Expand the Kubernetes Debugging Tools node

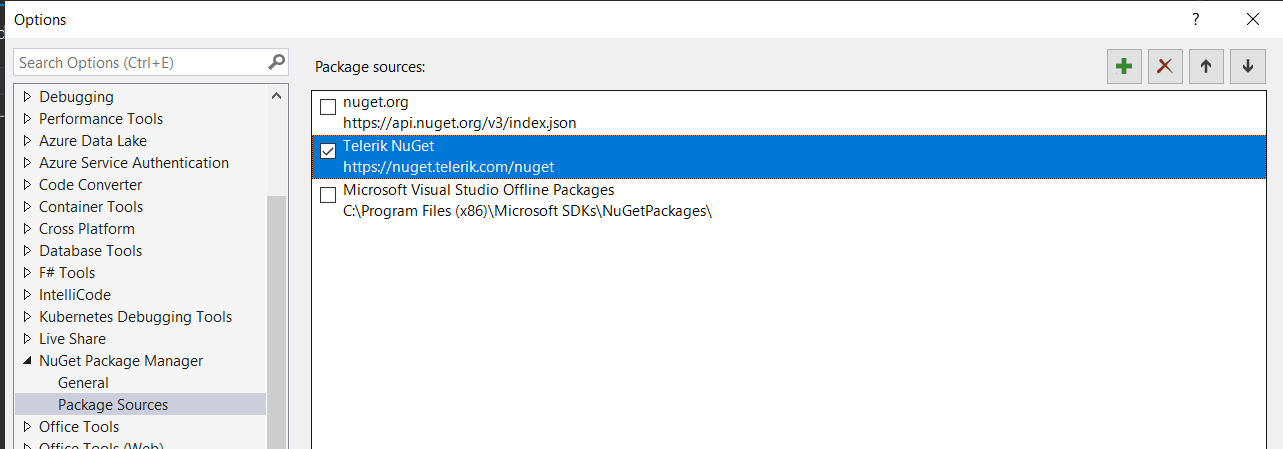click(27, 317)
